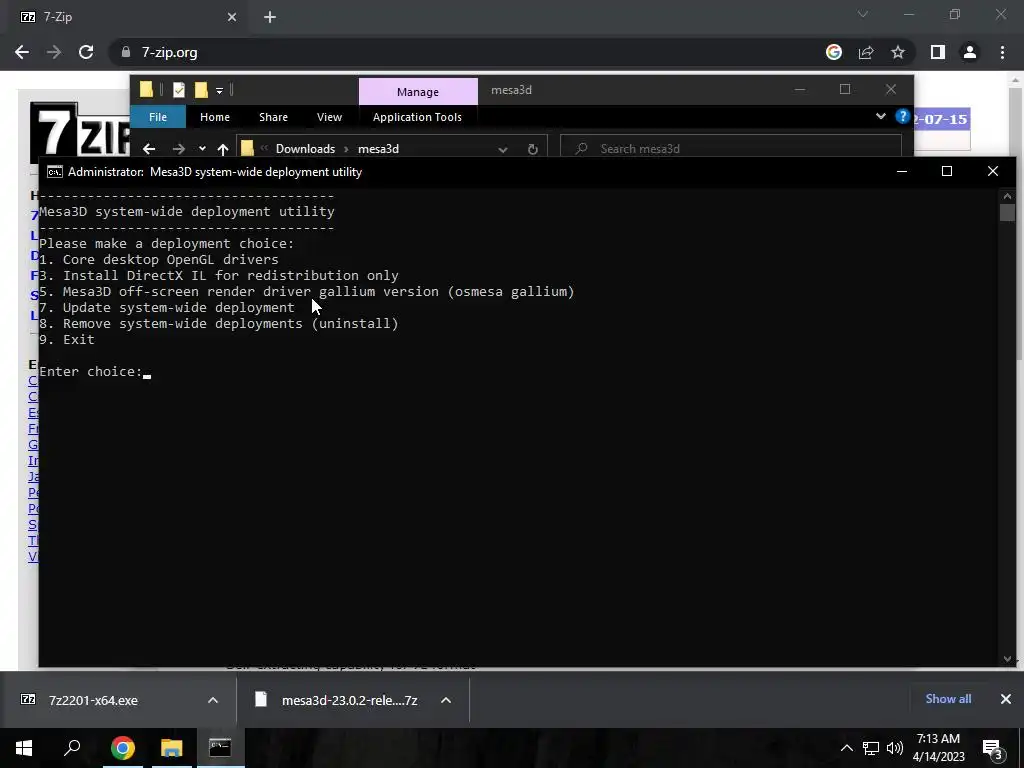Click the console vertical scroll thumb
The image size is (1024, 768).
tap(1007, 212)
